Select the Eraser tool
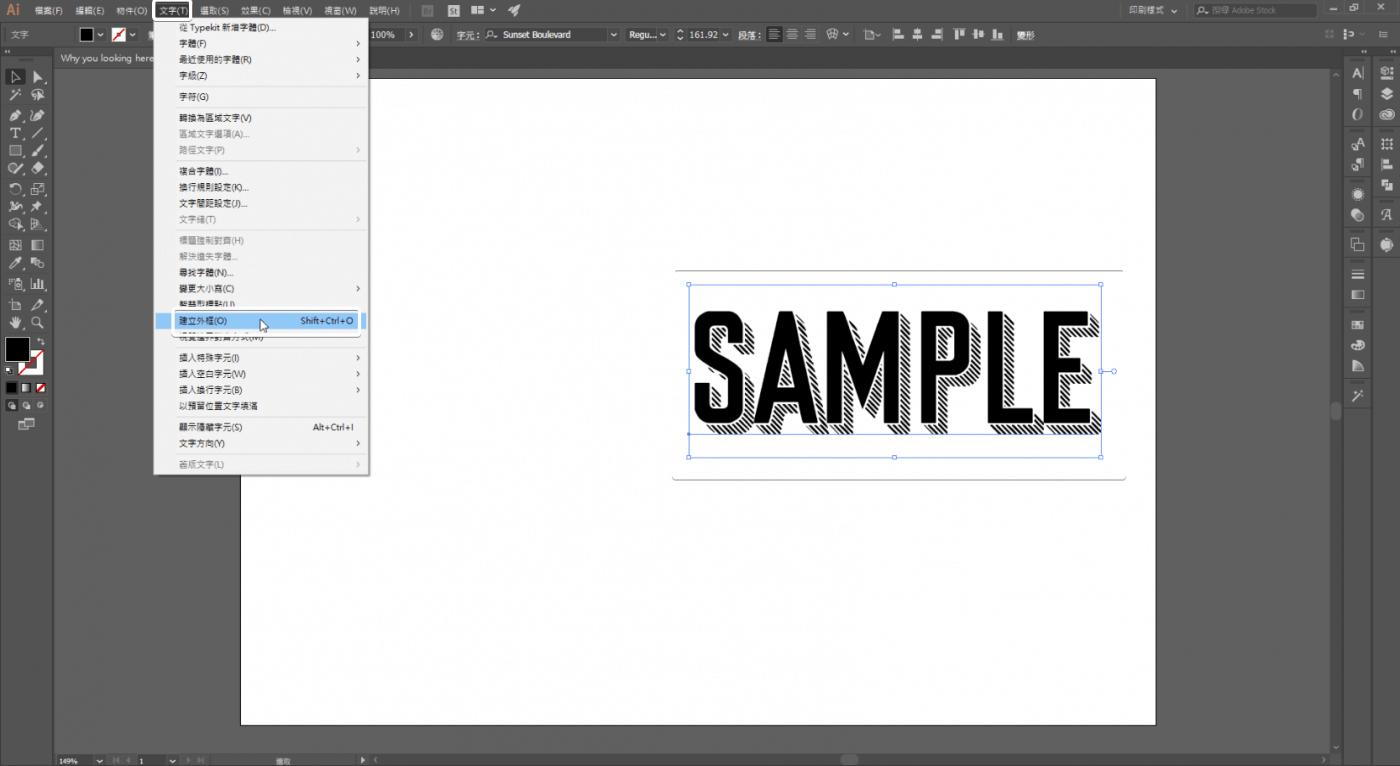The height and width of the screenshot is (766, 1400). (x=37, y=169)
